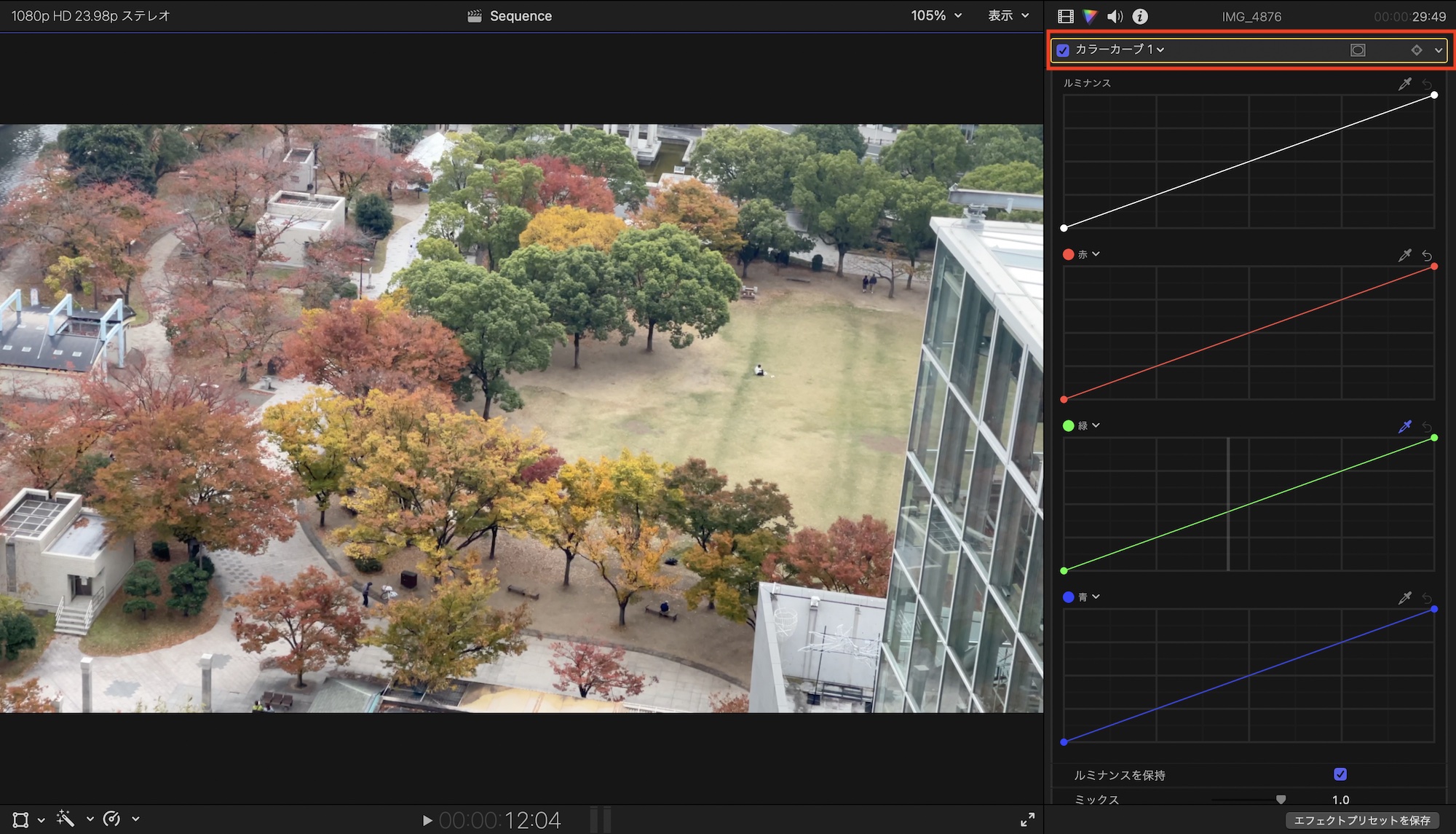Image resolution: width=1456 pixels, height=834 pixels.
Task: Click the shape mask icon for カラーカーブ 1
Action: (1358, 50)
